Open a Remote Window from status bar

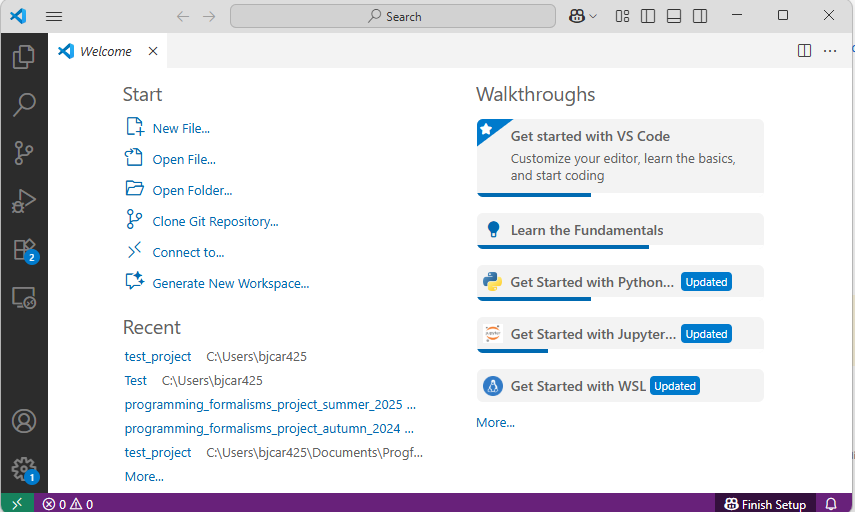(17, 503)
